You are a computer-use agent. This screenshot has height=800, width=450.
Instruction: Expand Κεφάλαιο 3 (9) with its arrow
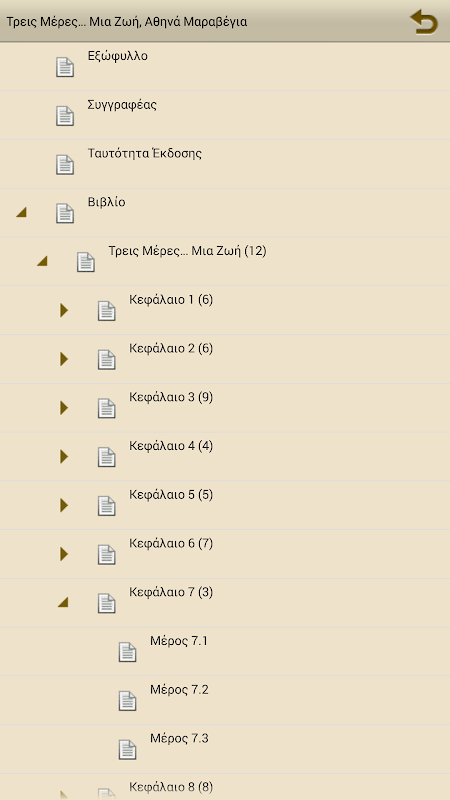(x=64, y=408)
